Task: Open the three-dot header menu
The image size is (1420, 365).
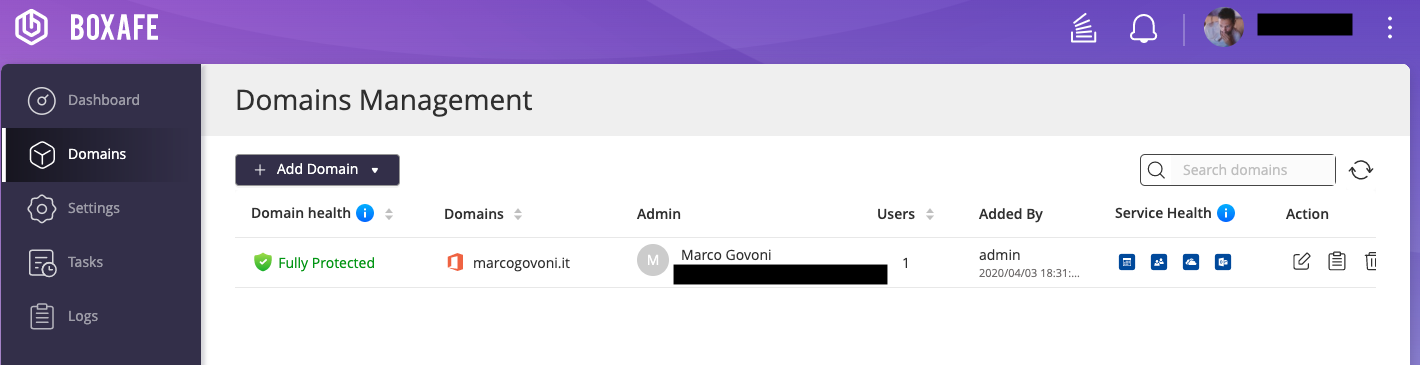Action: 1390,28
